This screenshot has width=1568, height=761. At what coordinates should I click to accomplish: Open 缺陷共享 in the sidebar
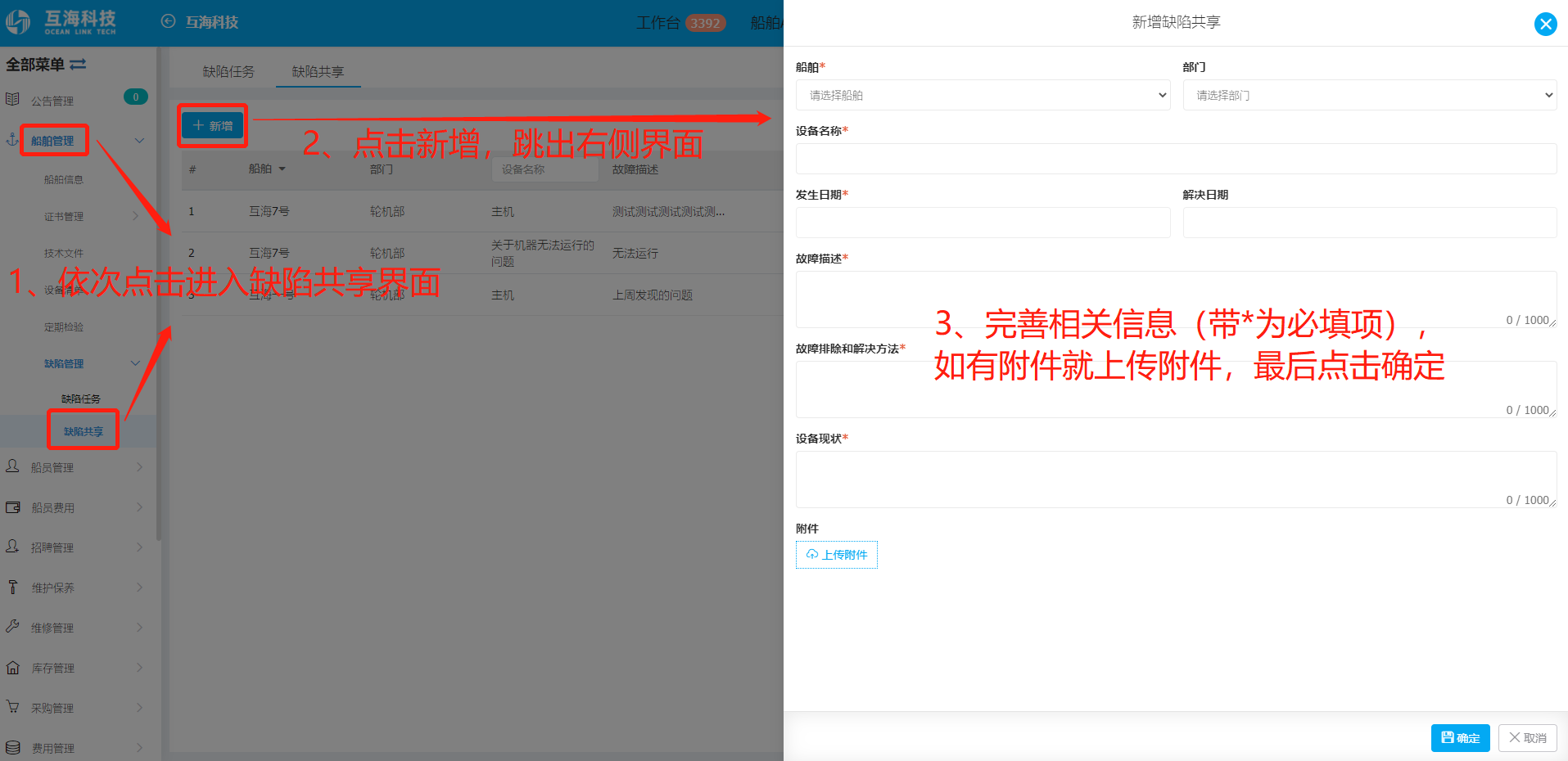coord(84,431)
